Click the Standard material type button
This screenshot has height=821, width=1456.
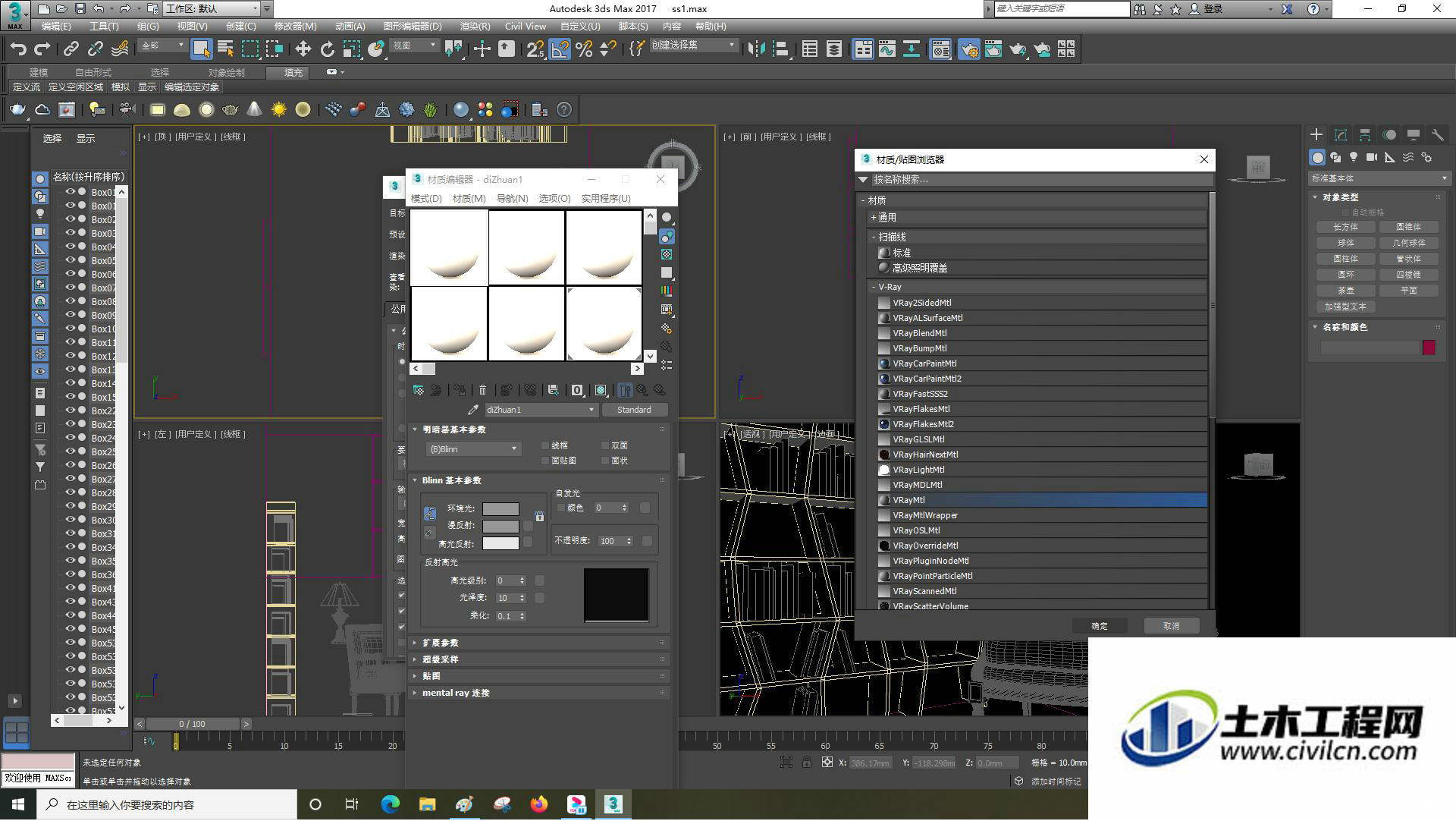tap(634, 410)
